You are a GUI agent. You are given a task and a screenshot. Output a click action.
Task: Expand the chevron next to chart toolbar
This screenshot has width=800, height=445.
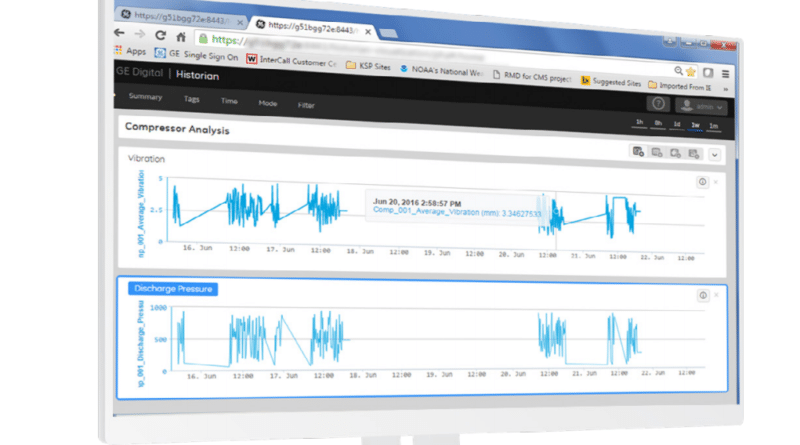point(715,154)
